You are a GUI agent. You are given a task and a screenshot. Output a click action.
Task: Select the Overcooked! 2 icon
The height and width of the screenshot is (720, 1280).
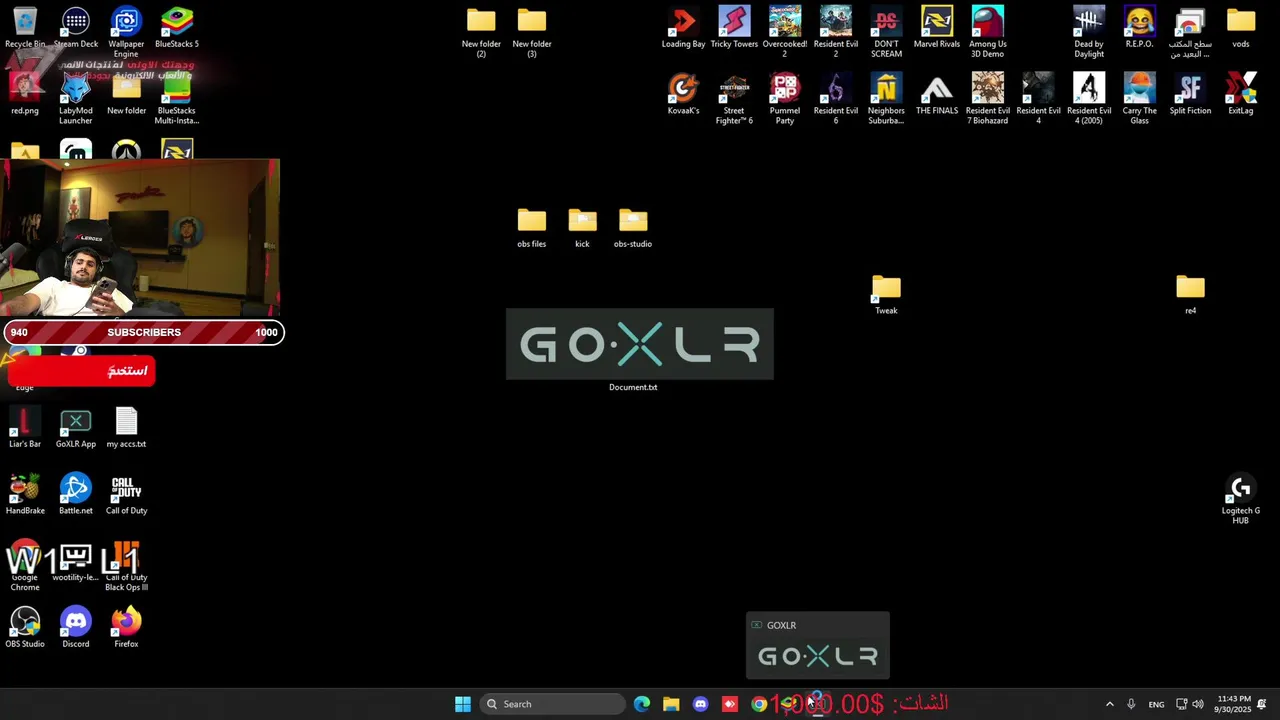pyautogui.click(x=785, y=32)
